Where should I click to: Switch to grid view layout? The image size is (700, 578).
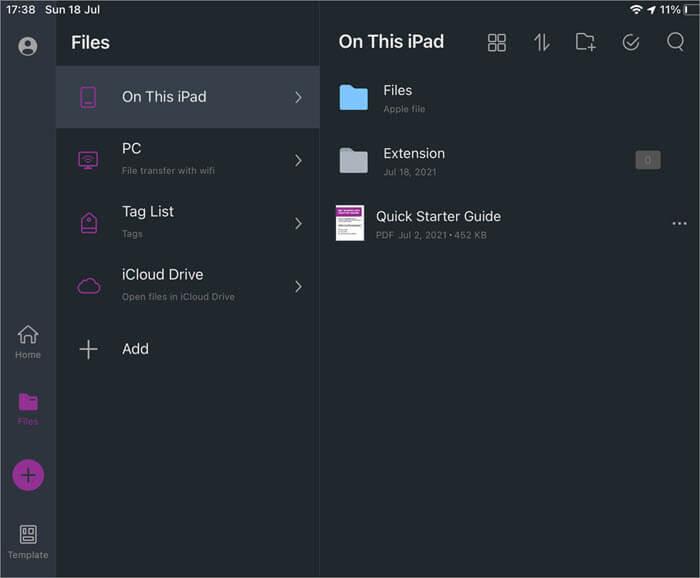pos(497,42)
